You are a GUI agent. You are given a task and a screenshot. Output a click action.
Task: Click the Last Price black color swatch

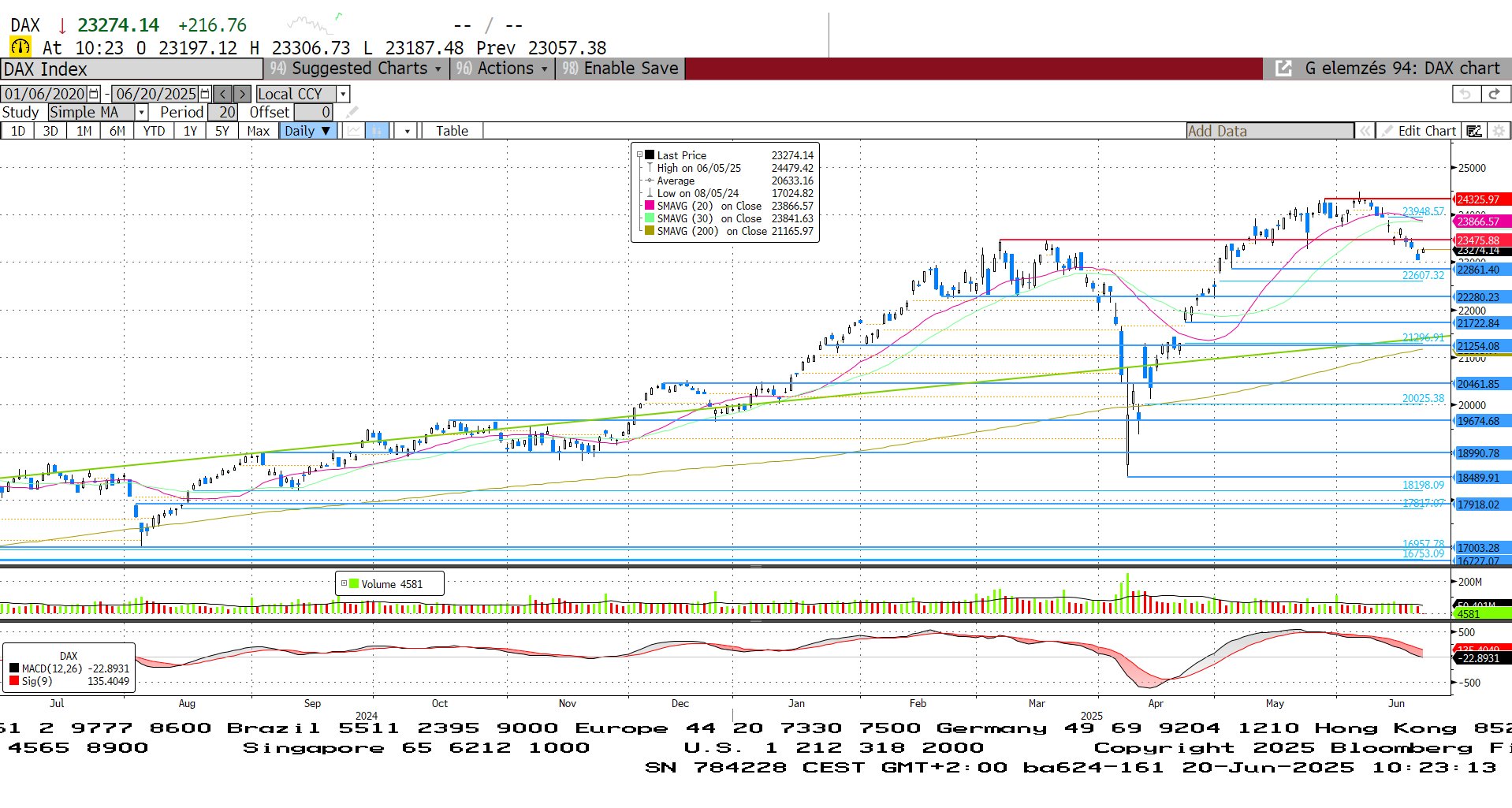tap(650, 155)
